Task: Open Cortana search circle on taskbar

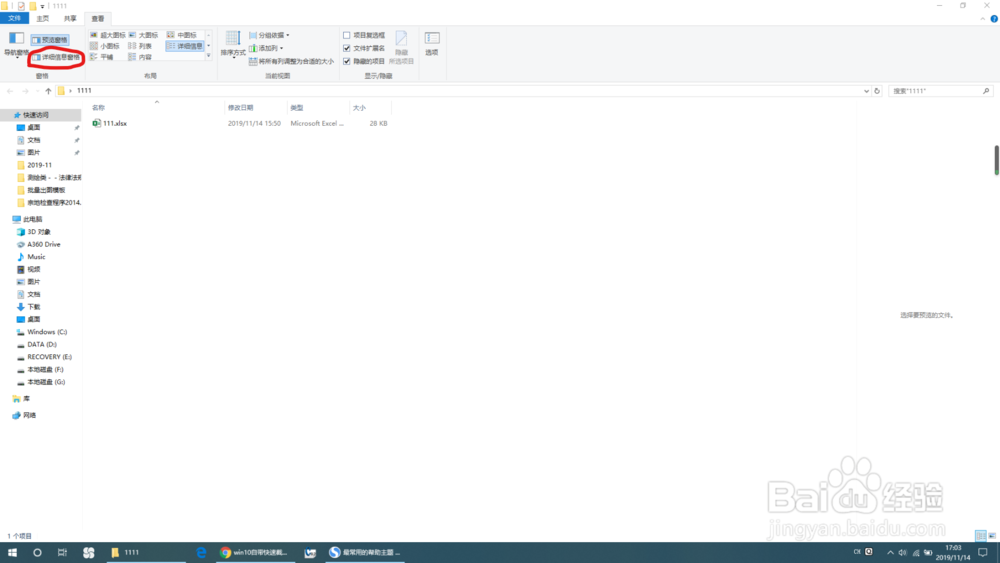Action: pos(37,553)
